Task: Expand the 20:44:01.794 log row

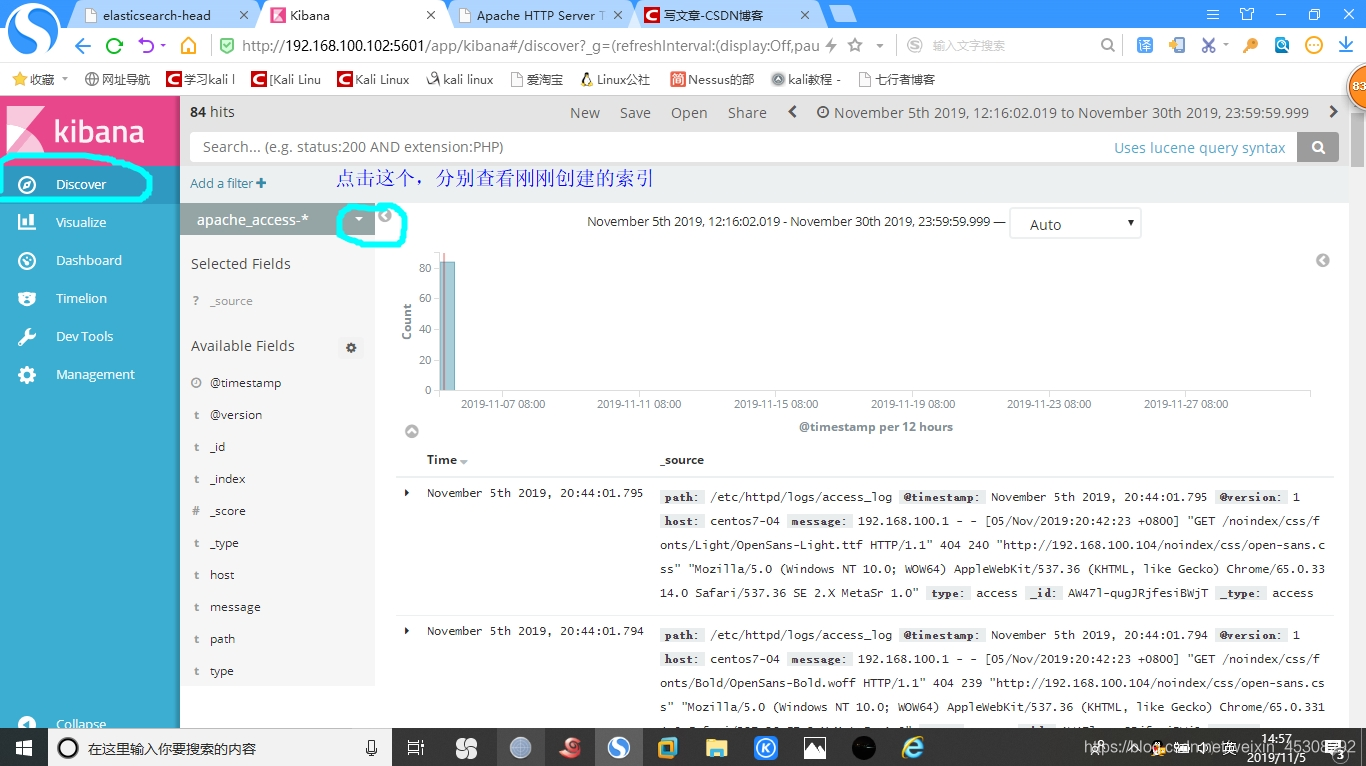Action: pyautogui.click(x=407, y=631)
